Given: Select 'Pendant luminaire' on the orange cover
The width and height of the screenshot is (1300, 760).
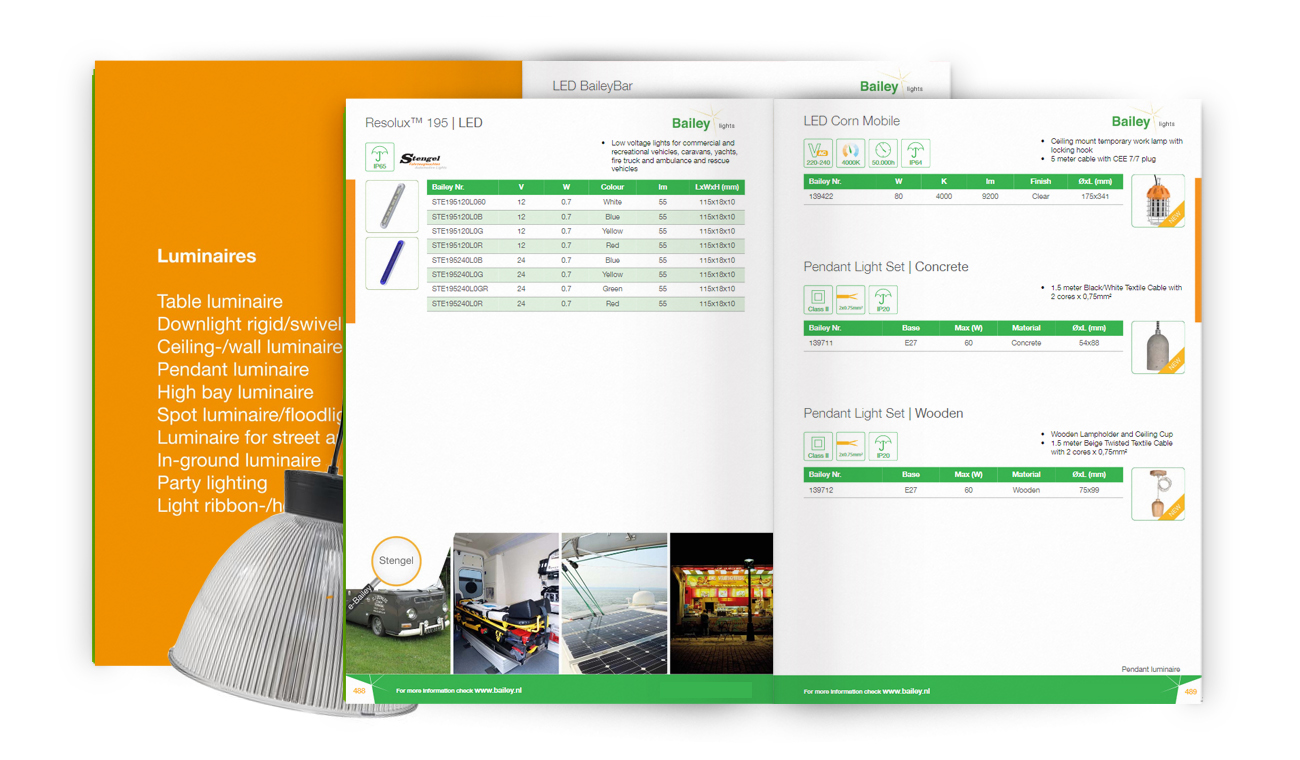Looking at the screenshot, I should tap(233, 370).
